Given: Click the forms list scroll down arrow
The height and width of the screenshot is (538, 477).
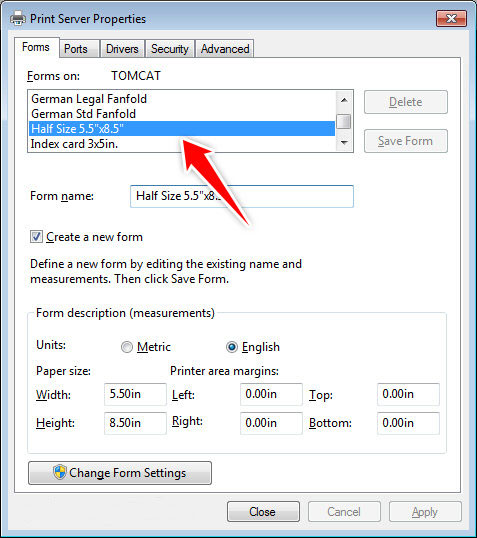Looking at the screenshot, I should point(344,142).
